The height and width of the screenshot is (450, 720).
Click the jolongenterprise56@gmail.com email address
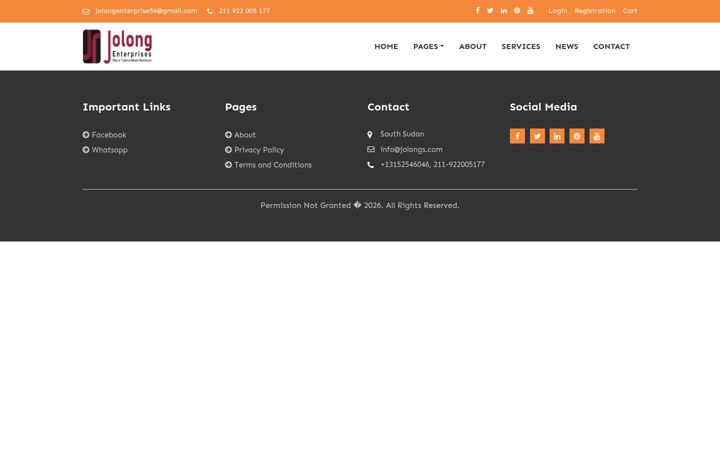point(146,11)
